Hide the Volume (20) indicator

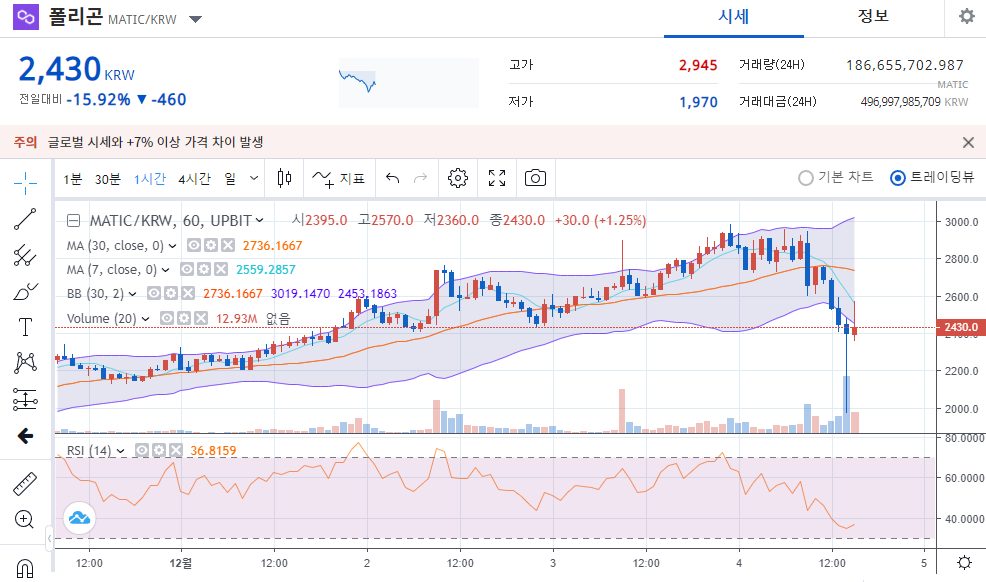(167, 318)
